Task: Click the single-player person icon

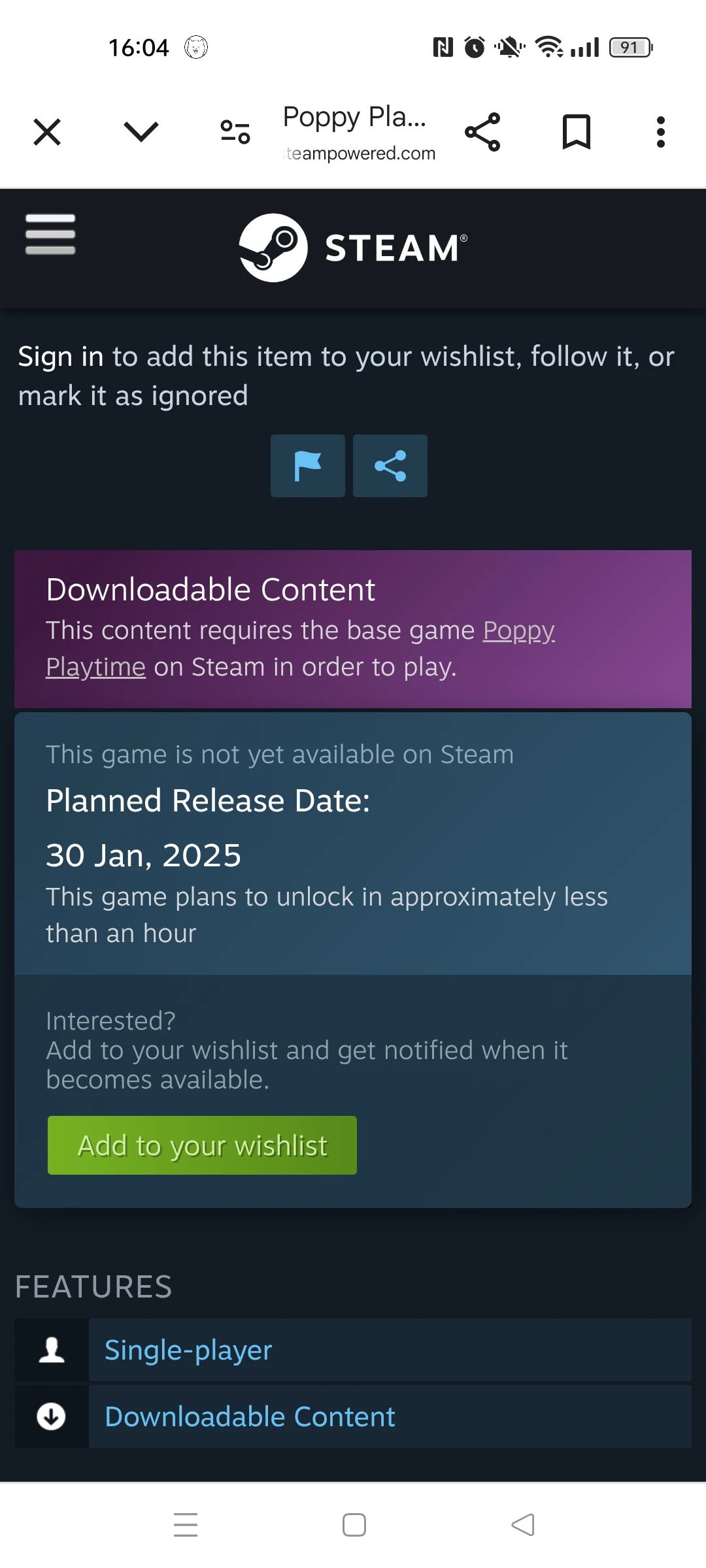Action: pos(52,1350)
